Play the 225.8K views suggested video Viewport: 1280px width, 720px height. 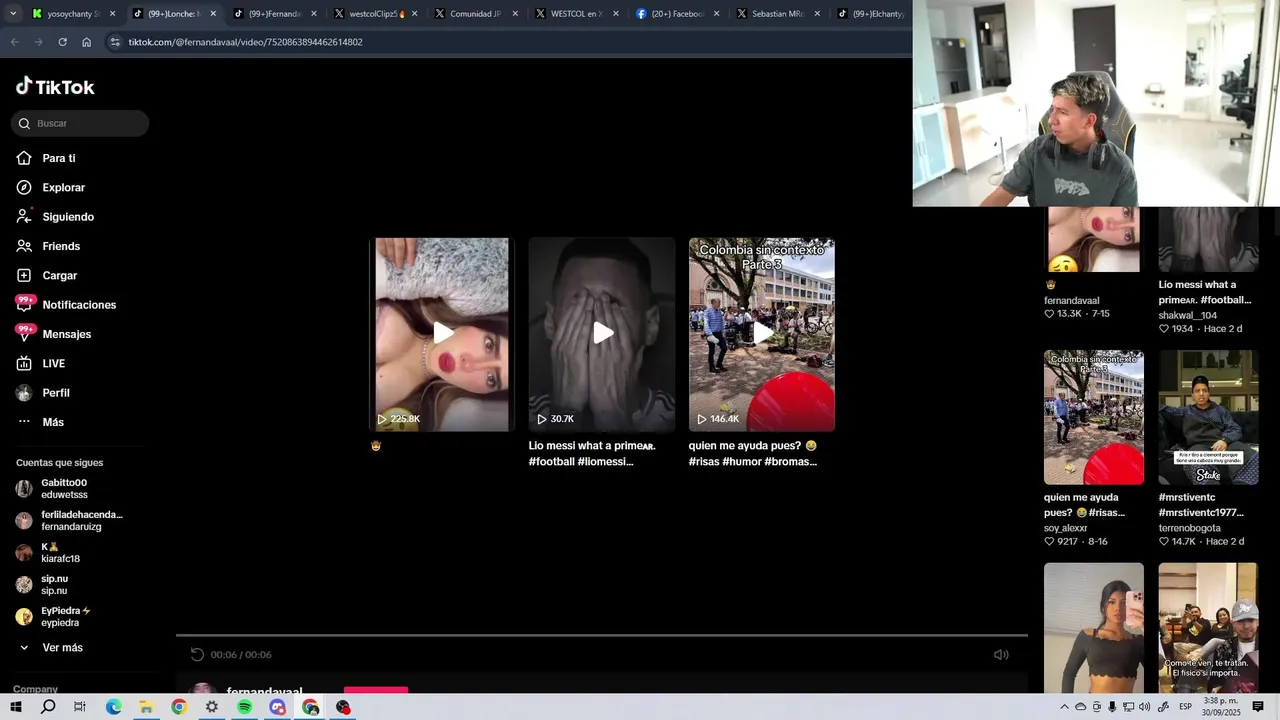click(x=442, y=334)
